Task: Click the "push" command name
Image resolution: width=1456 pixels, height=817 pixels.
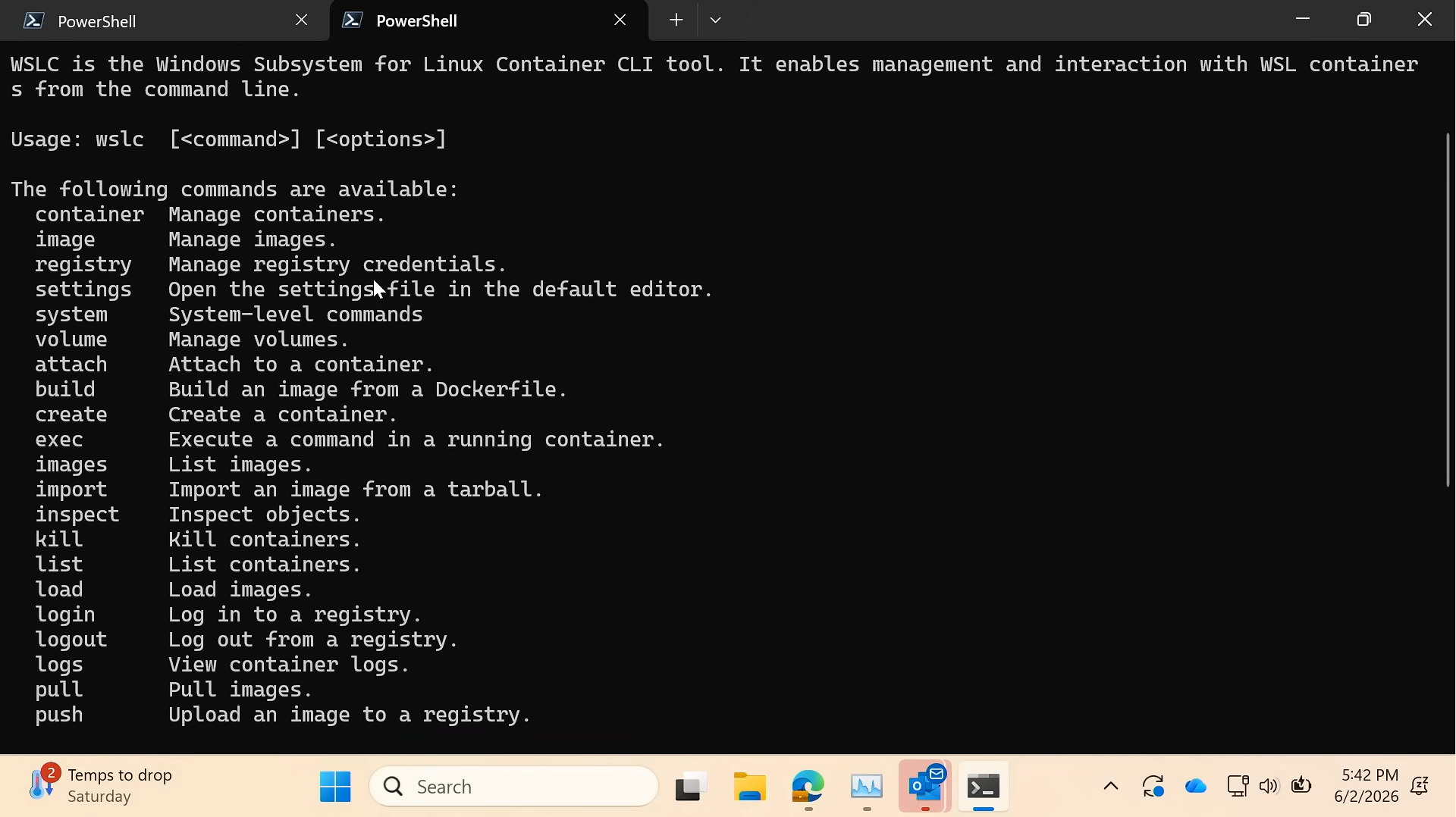Action: (59, 715)
